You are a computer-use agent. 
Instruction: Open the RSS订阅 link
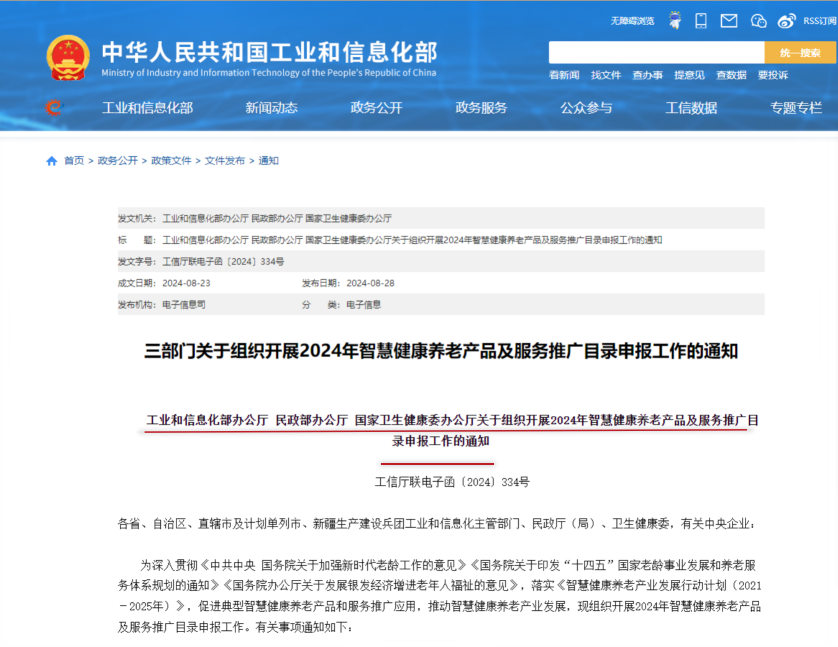click(x=820, y=21)
